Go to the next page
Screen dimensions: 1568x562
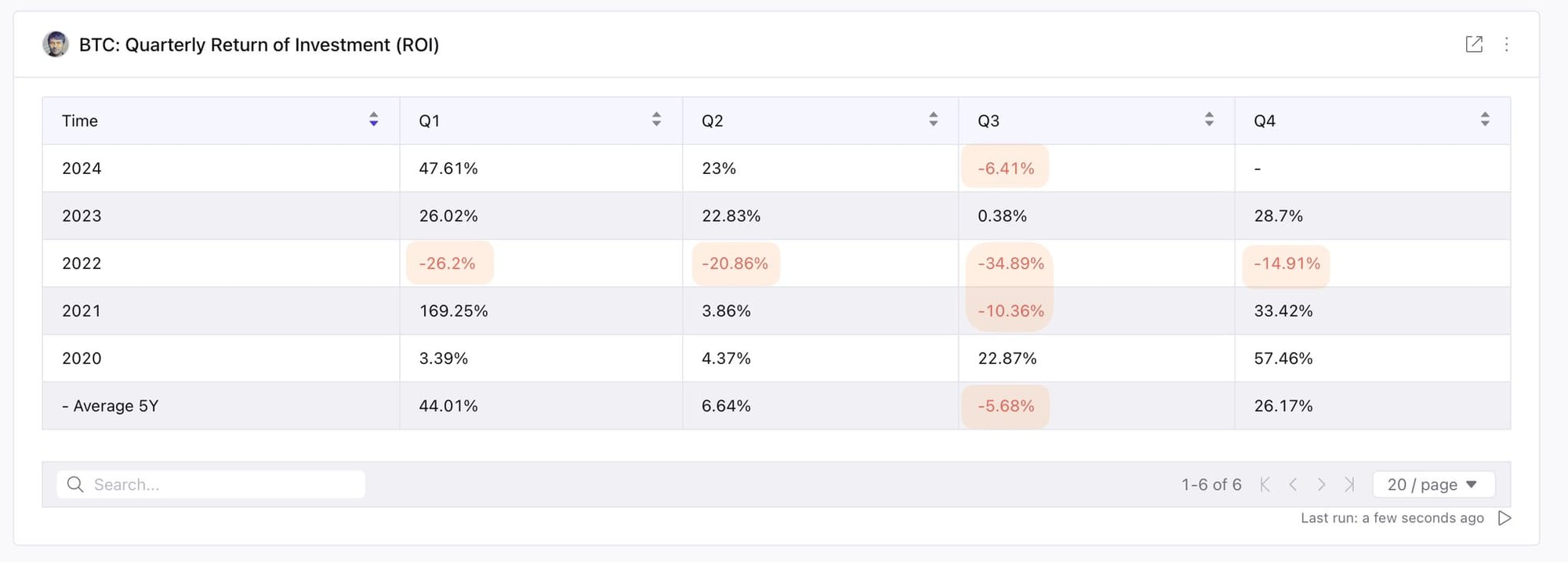(1323, 484)
